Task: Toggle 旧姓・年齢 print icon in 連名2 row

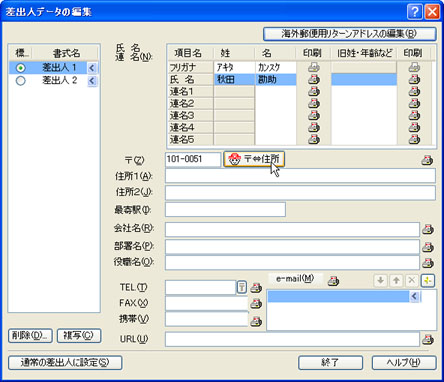Action: (x=414, y=103)
